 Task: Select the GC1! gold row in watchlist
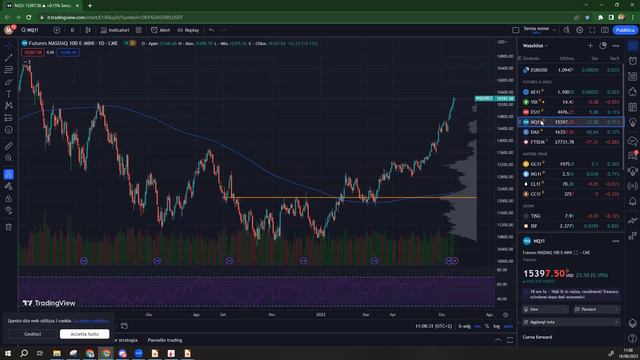(x=570, y=164)
